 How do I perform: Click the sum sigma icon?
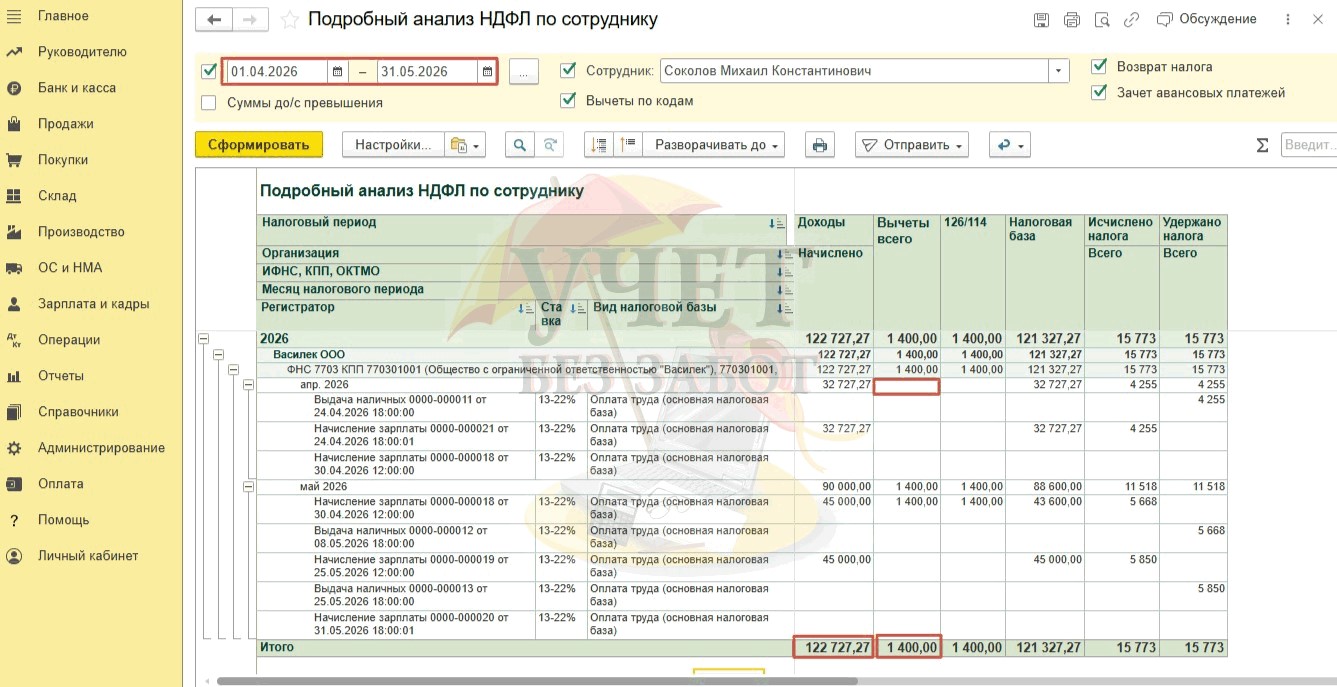[x=1262, y=146]
